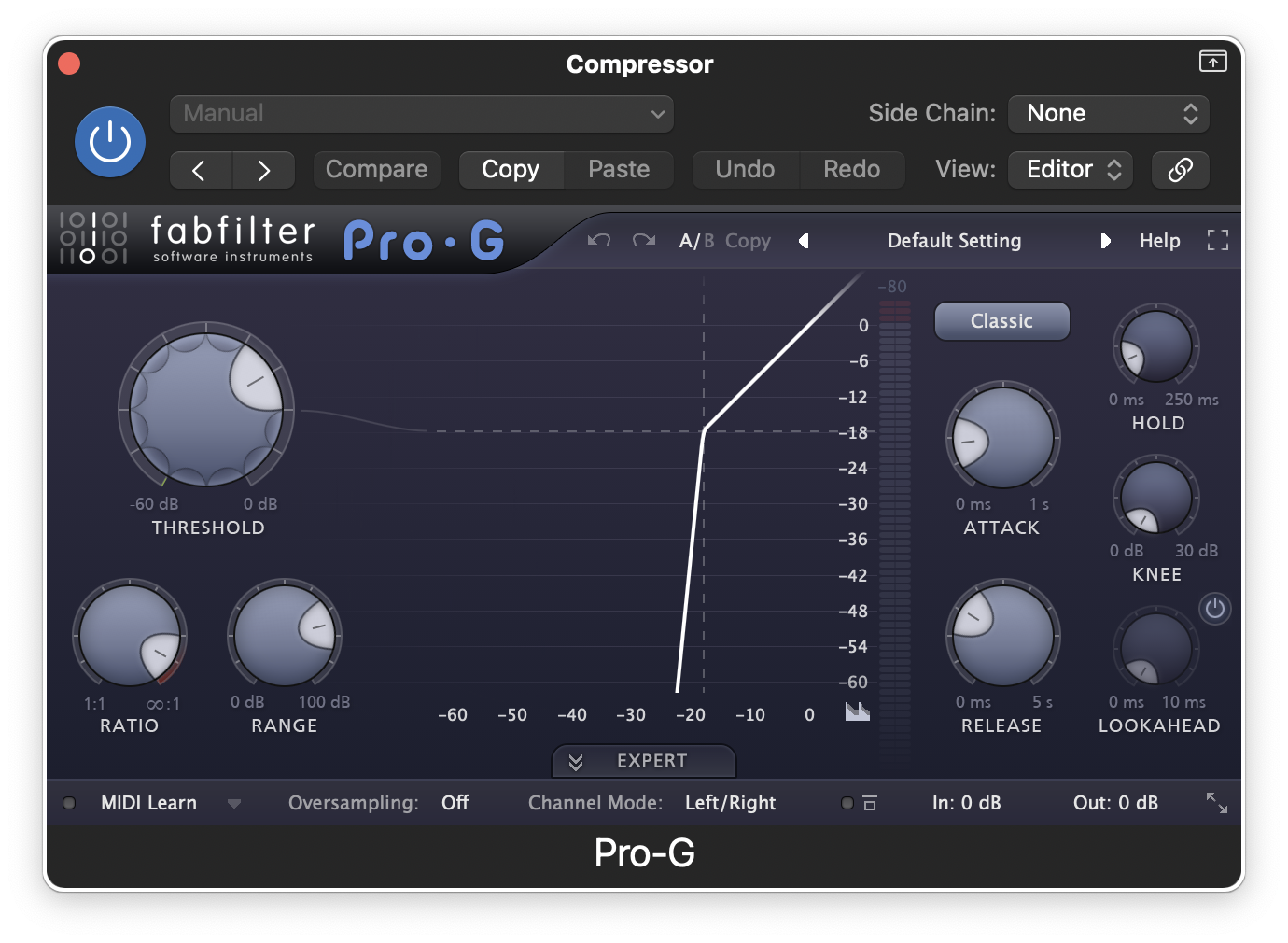Open the MIDI Learn dropdown arrow
The image size is (1288, 943).
tap(234, 803)
